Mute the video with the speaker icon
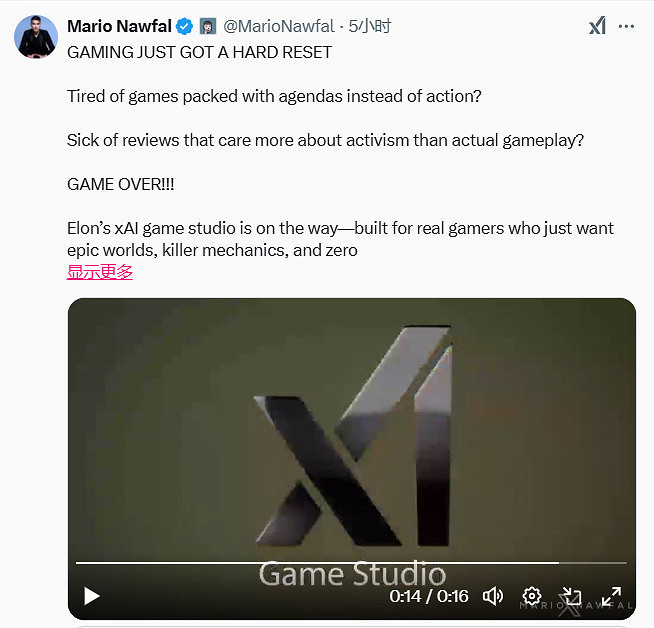The image size is (654, 628). tap(493, 596)
